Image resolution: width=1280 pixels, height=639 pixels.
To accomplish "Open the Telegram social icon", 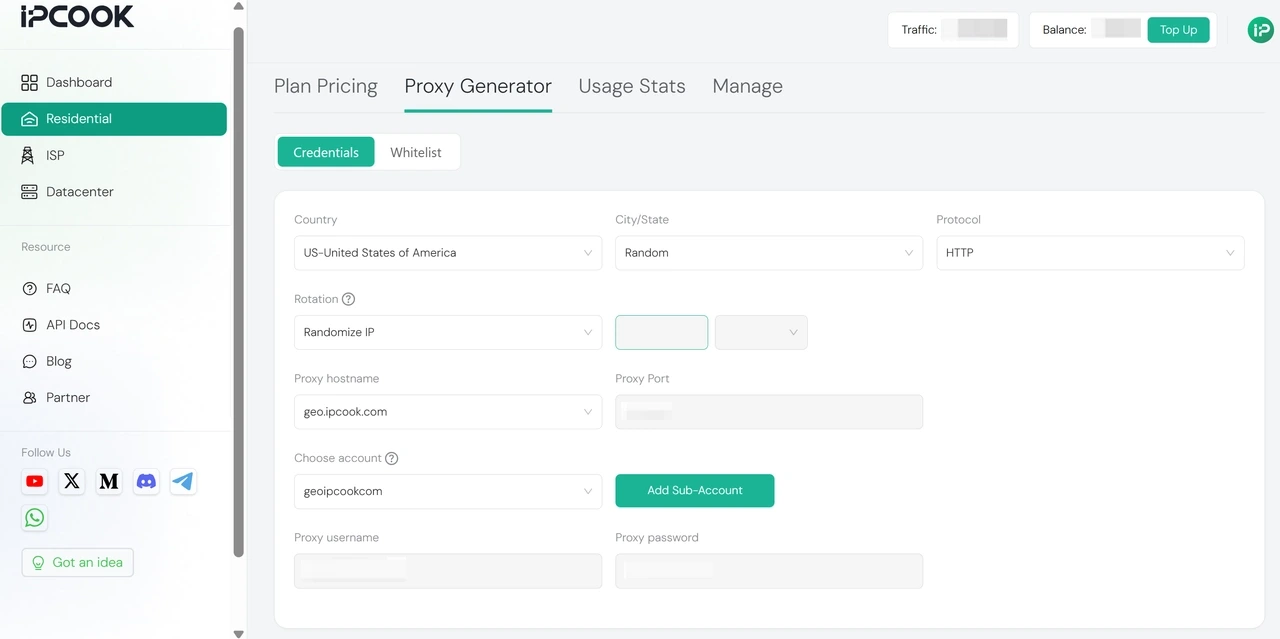I will click(183, 481).
